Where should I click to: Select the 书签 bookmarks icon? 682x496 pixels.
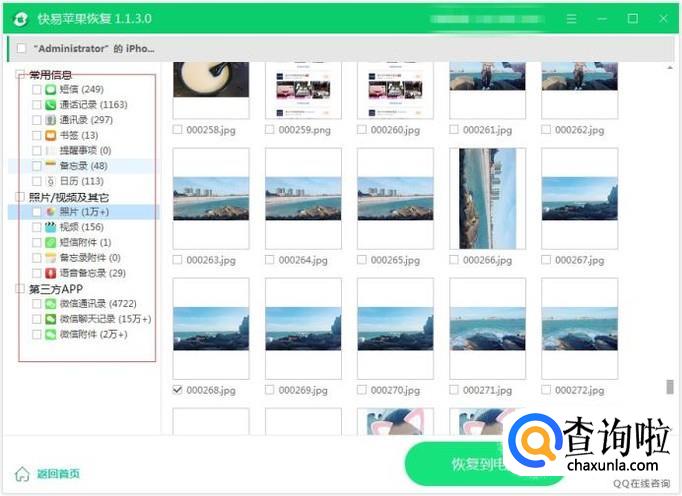tap(50, 135)
